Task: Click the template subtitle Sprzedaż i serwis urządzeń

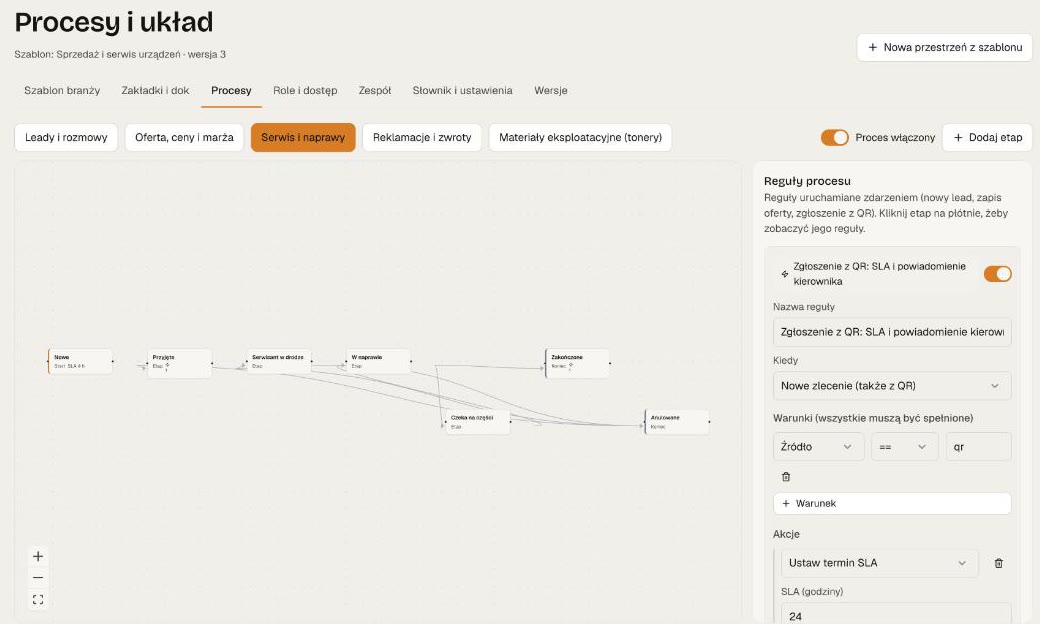Action: (x=118, y=54)
